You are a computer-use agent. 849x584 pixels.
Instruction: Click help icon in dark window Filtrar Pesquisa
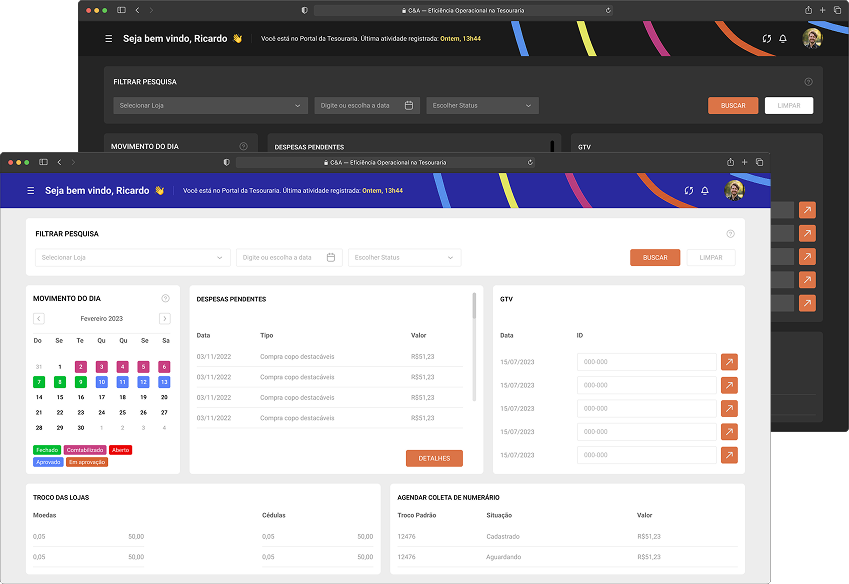click(x=808, y=82)
